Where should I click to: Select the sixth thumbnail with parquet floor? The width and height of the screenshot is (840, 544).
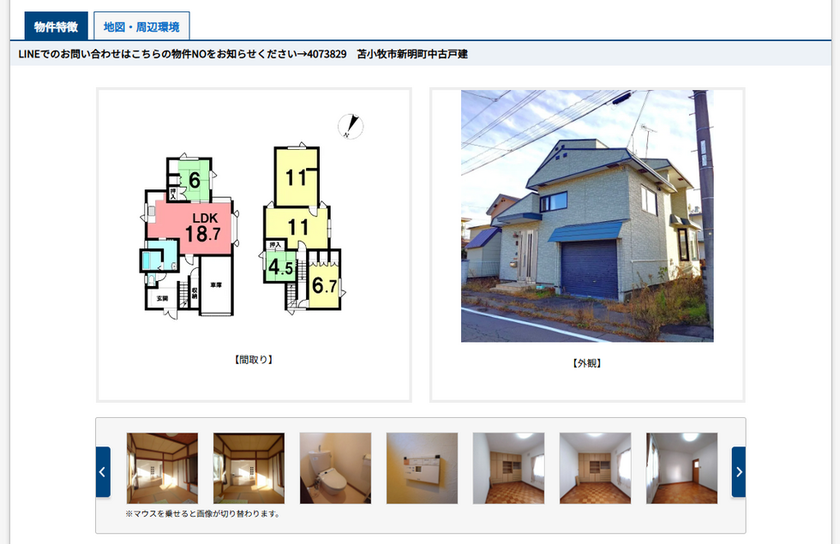[595, 467]
